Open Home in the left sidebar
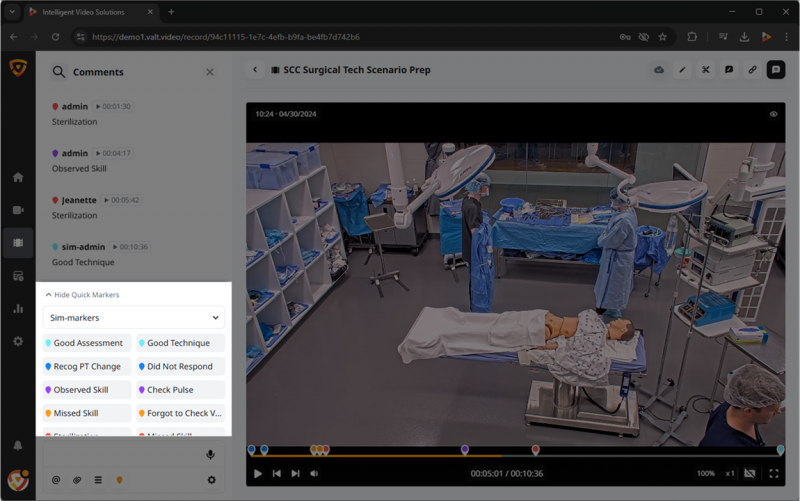This screenshot has width=800, height=501. pyautogui.click(x=18, y=177)
